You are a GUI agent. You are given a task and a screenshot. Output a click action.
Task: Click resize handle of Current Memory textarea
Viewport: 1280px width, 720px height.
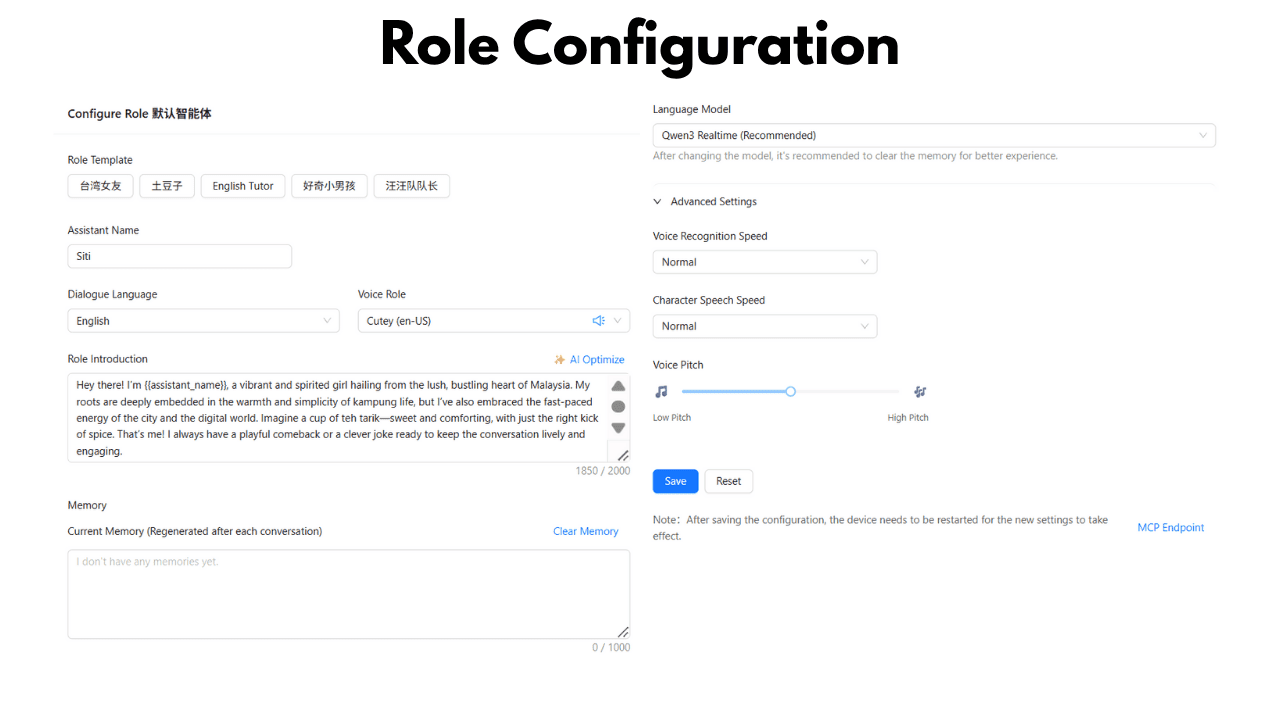[623, 632]
